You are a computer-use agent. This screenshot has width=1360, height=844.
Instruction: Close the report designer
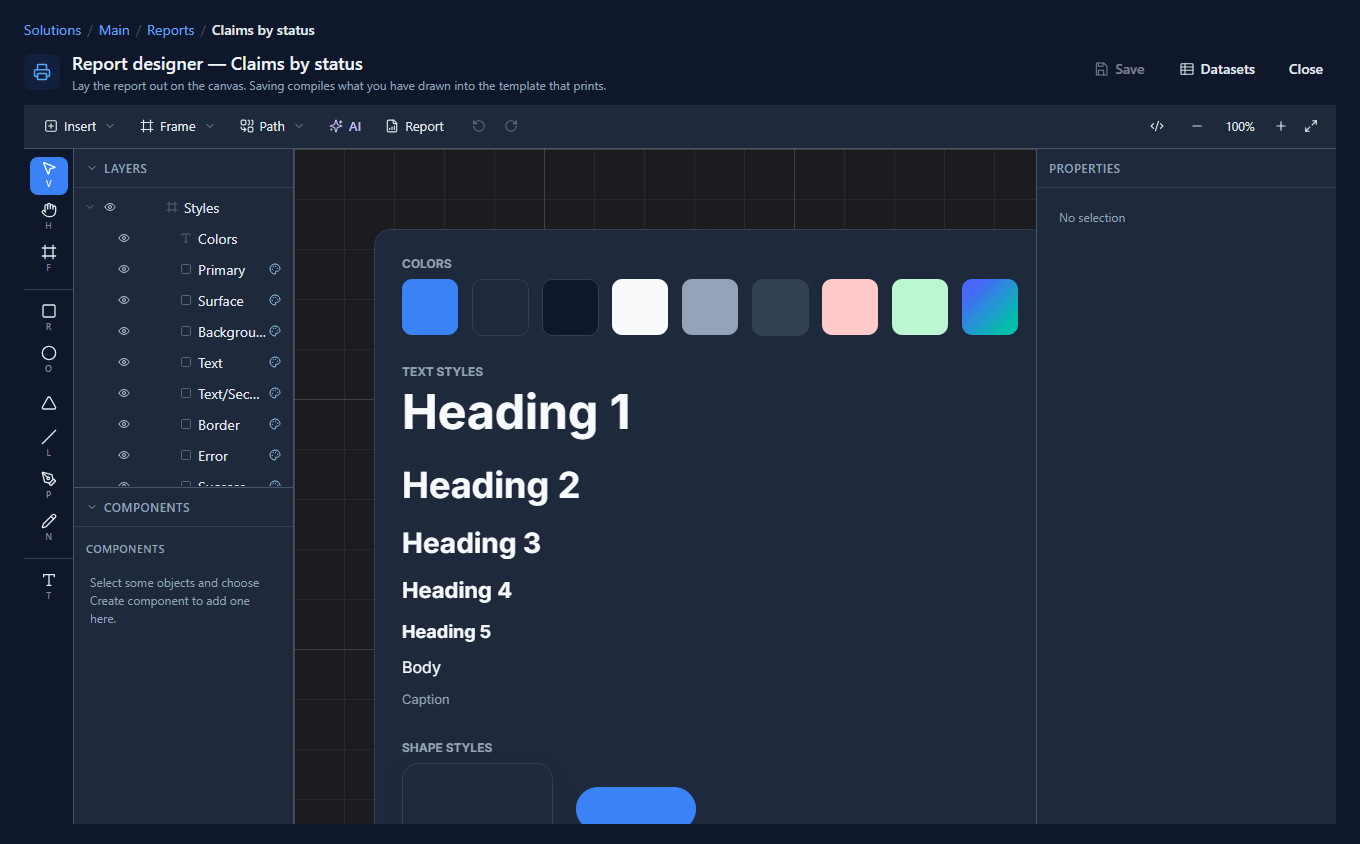(1306, 70)
